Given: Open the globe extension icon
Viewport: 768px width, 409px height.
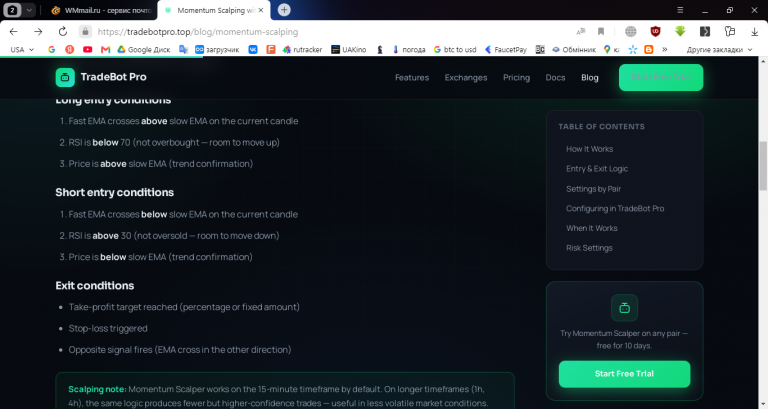Looking at the screenshot, I should [x=630, y=32].
